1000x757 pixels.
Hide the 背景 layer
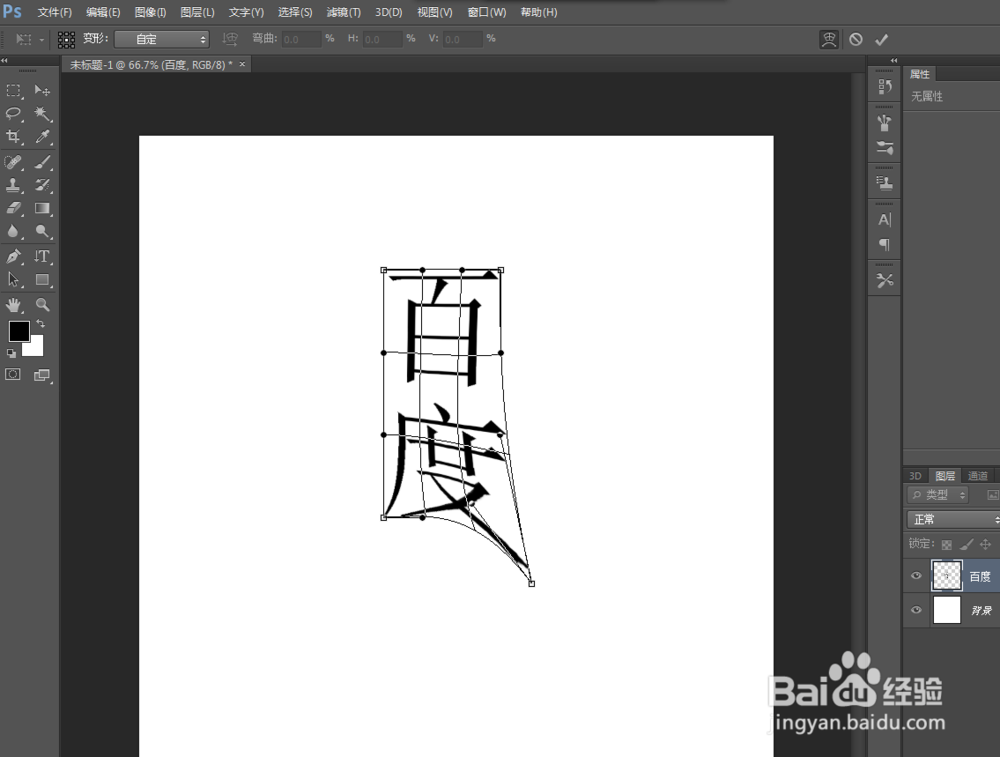click(916, 610)
